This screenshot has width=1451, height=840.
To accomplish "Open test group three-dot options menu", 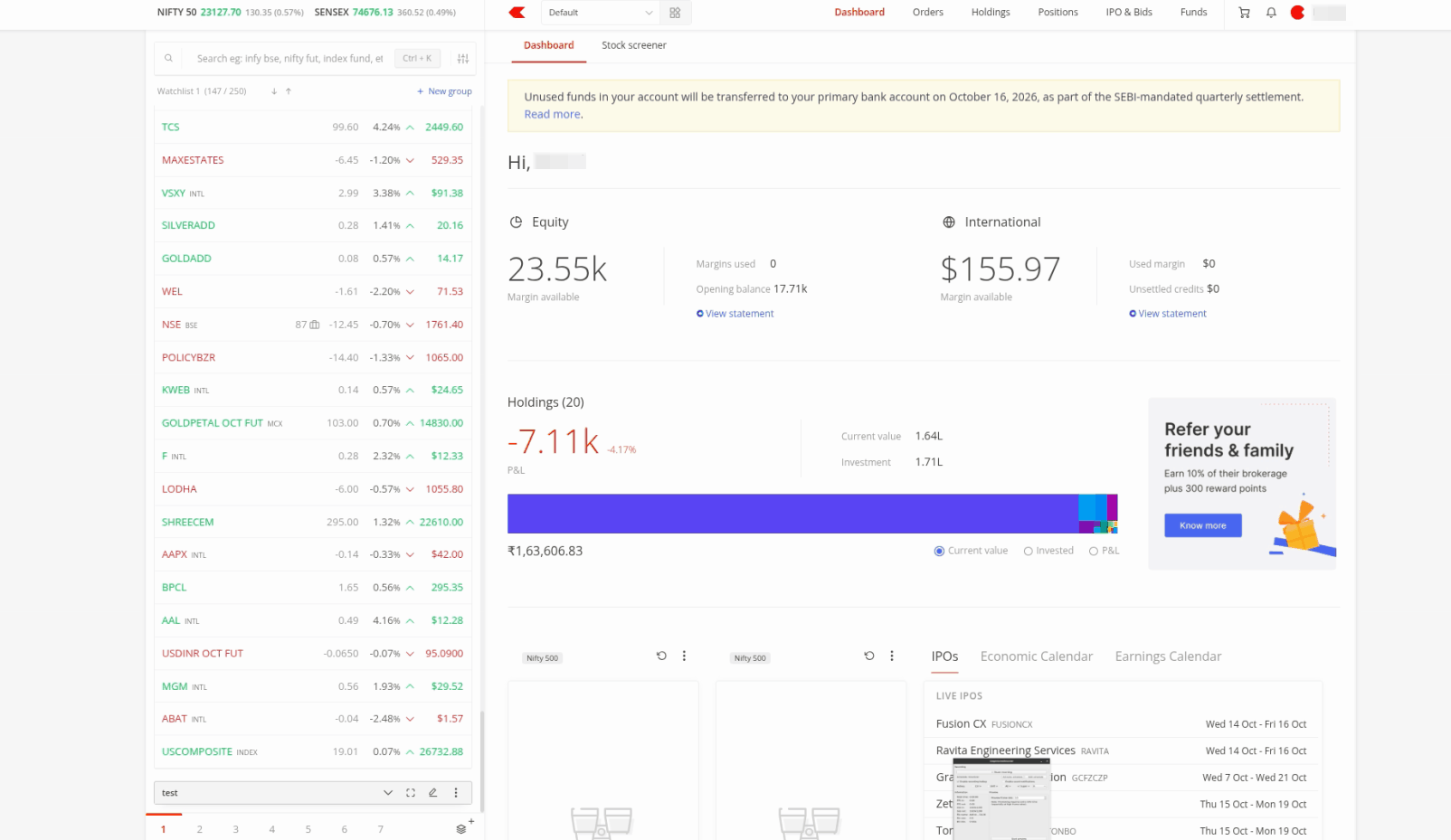I will coord(456,793).
